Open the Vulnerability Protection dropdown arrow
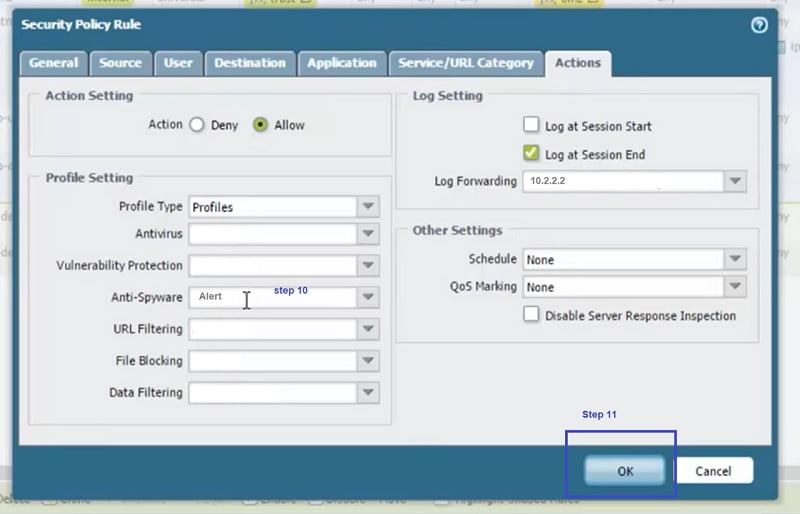Screen dimensions: 800x514 point(368,265)
